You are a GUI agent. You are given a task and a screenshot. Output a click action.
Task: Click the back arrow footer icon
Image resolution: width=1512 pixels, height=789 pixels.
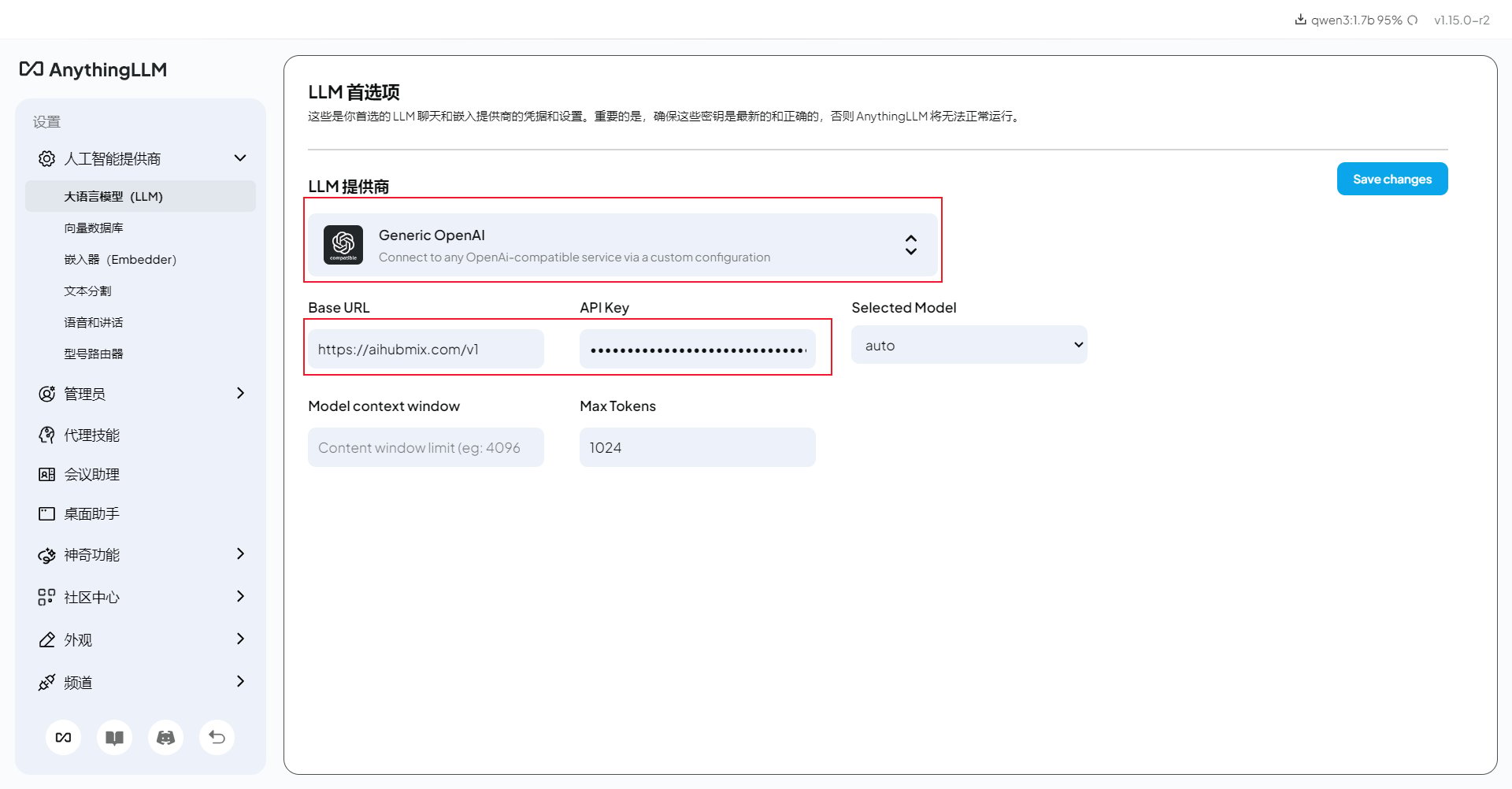point(217,738)
